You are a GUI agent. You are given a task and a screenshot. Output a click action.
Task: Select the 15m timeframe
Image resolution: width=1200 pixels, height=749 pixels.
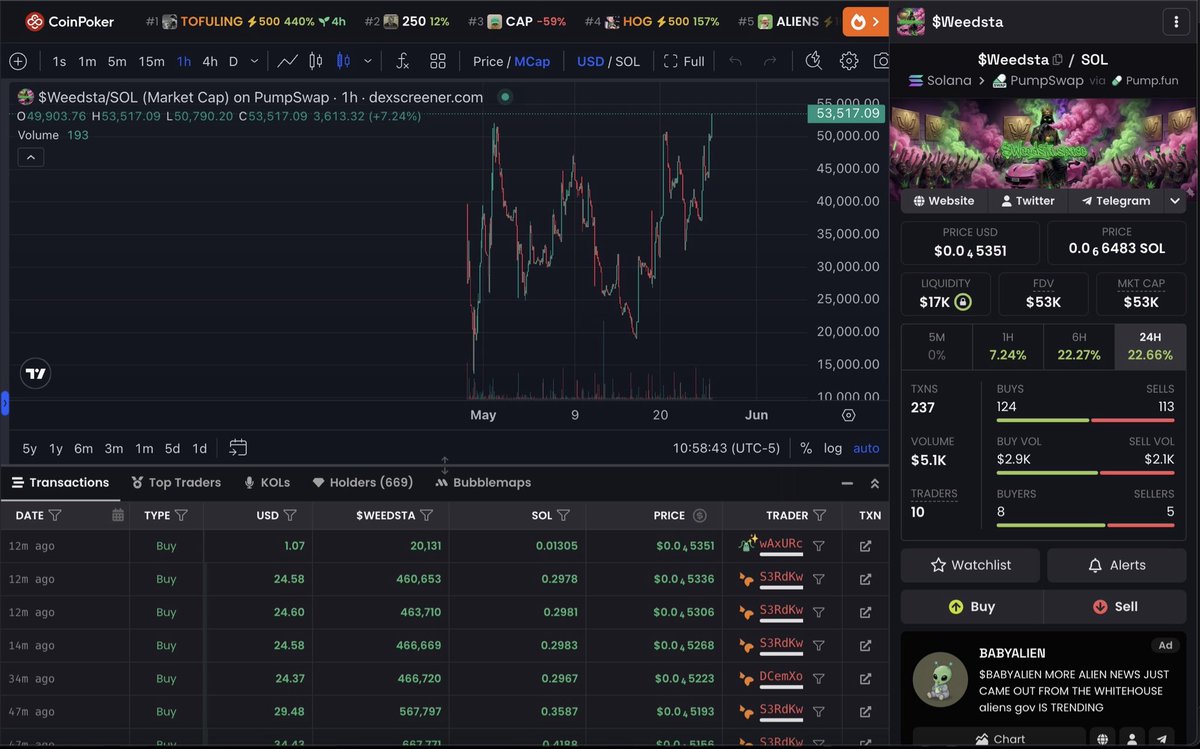click(x=151, y=61)
